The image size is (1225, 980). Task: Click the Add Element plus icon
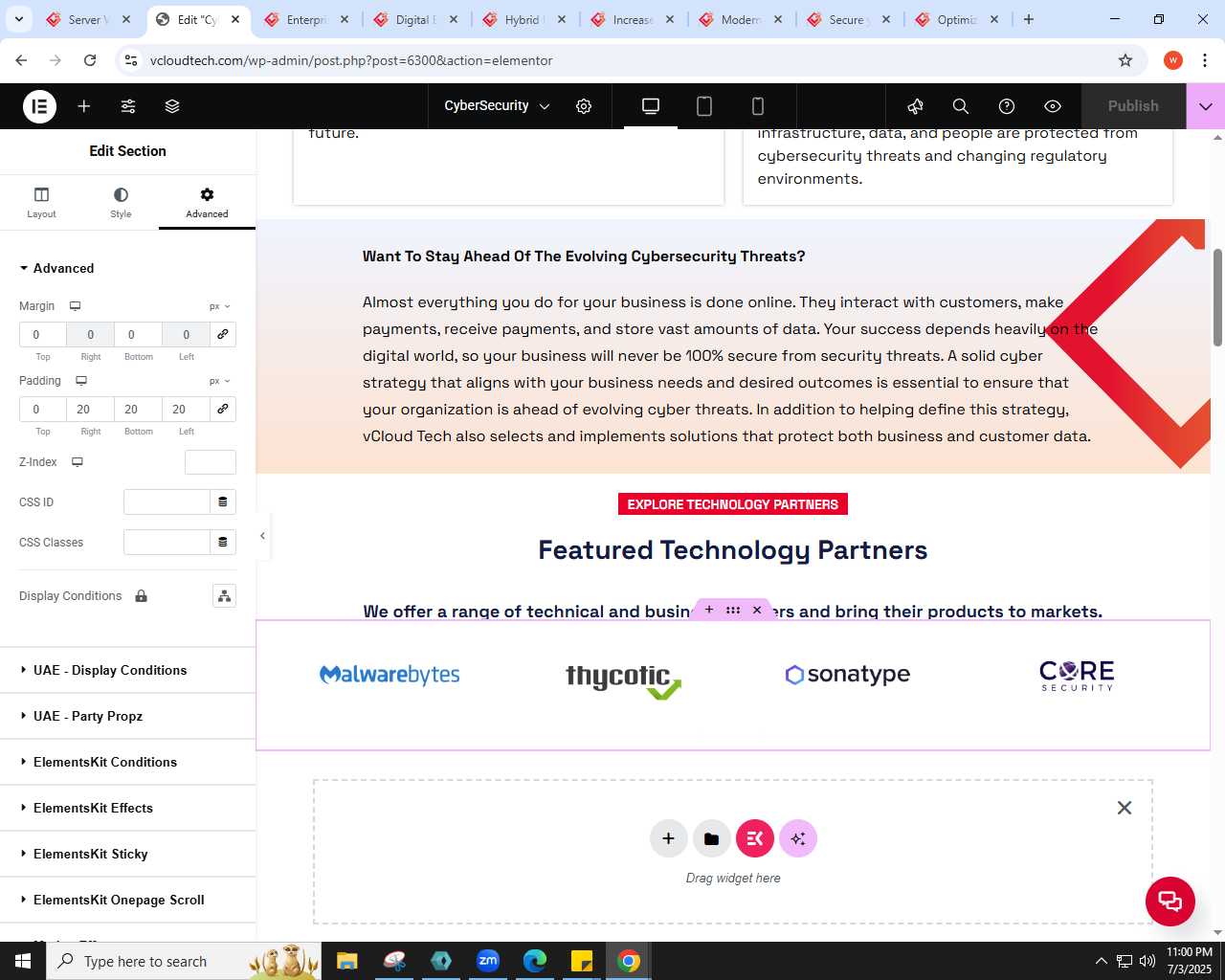84,106
